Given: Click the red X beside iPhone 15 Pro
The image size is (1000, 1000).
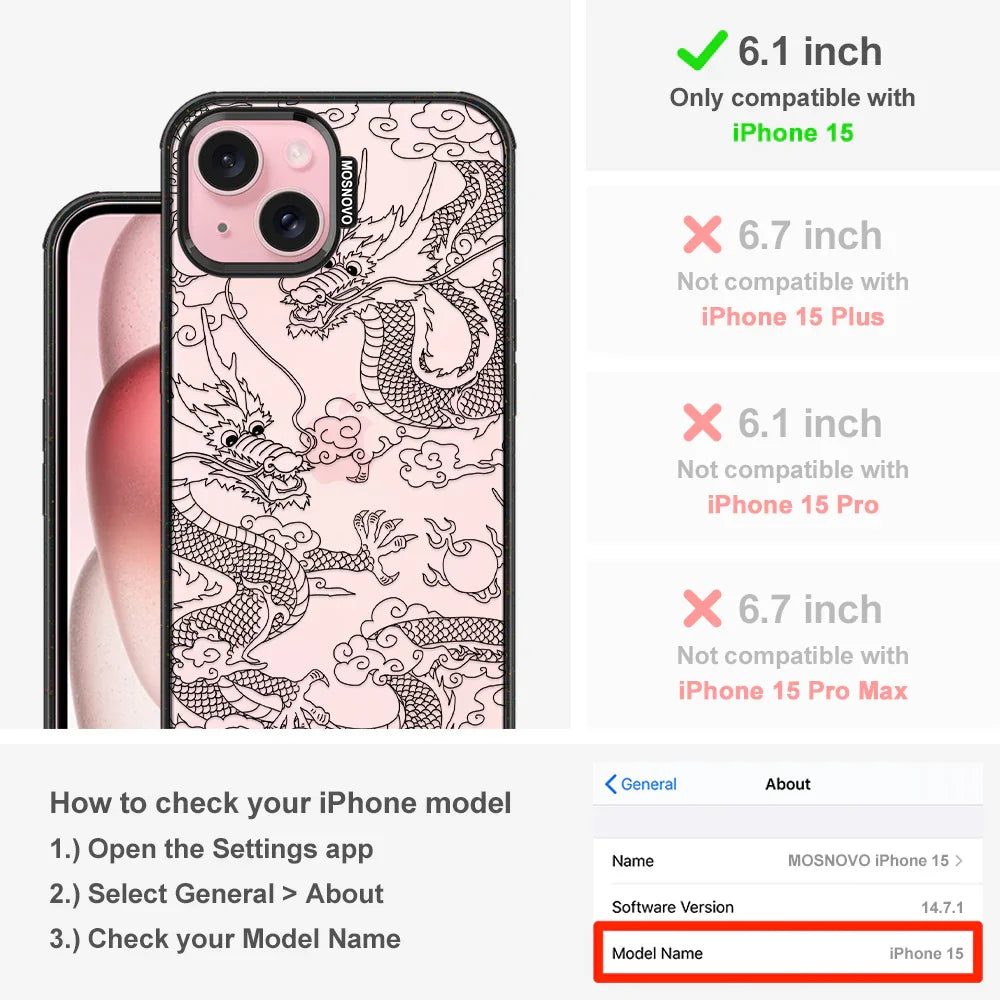Looking at the screenshot, I should coord(702,422).
